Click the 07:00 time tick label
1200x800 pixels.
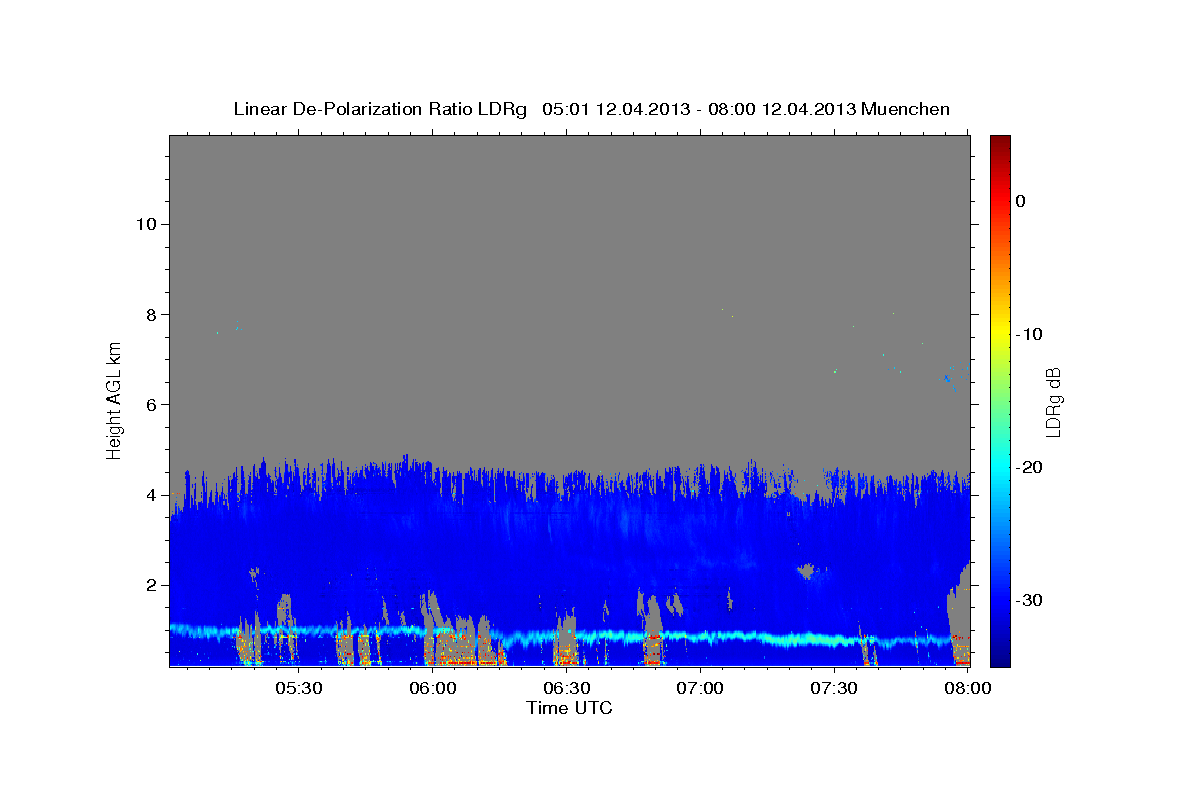(x=700, y=688)
